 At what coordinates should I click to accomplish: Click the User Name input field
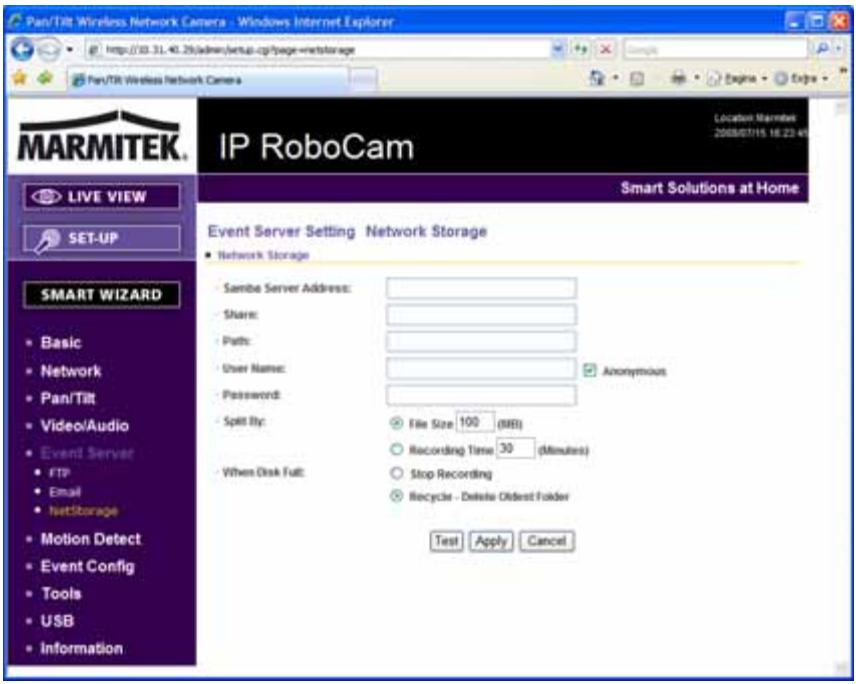[481, 368]
